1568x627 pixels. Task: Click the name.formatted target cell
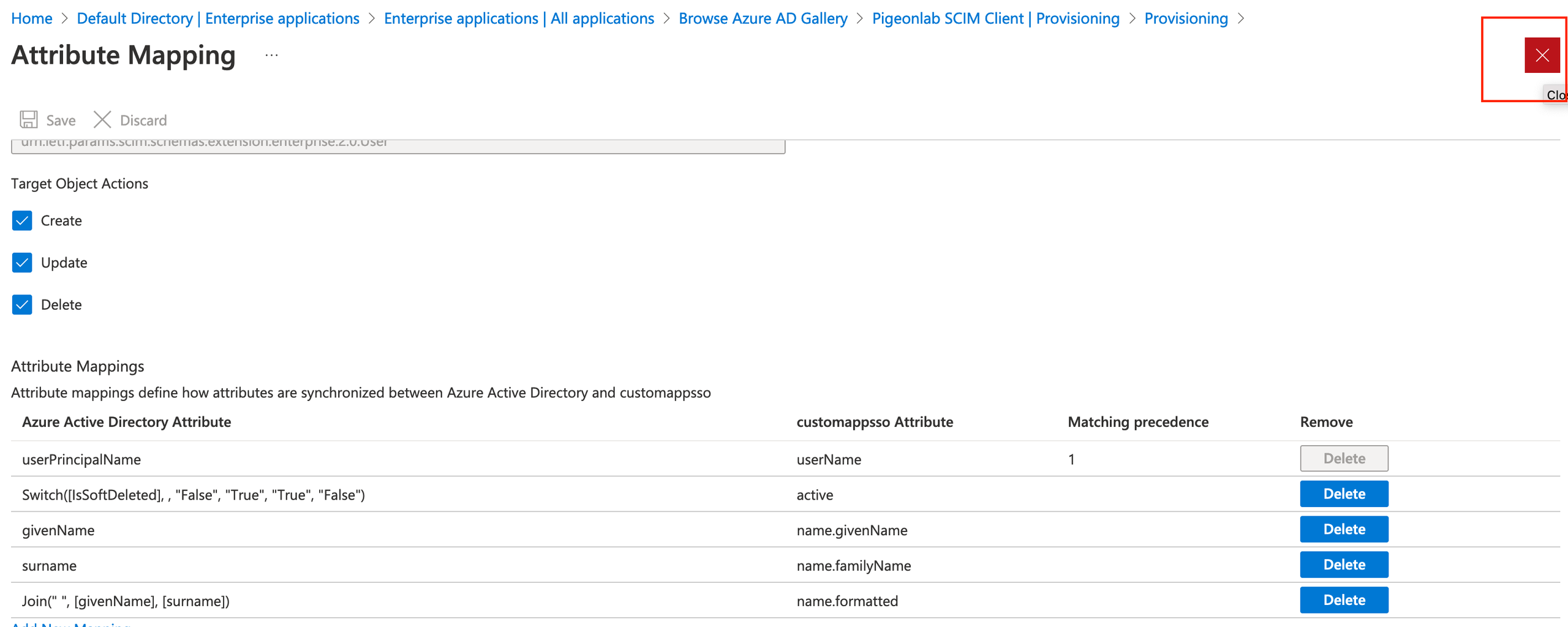(x=847, y=601)
